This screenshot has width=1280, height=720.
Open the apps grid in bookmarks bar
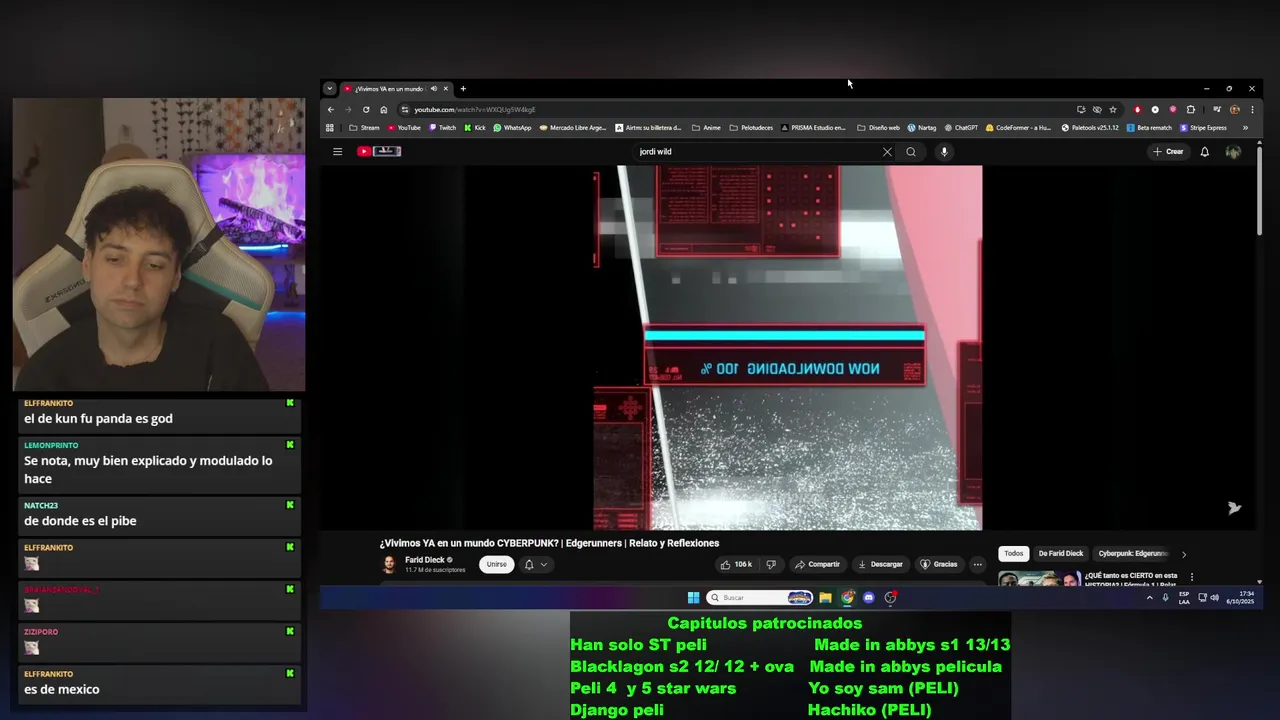330,128
